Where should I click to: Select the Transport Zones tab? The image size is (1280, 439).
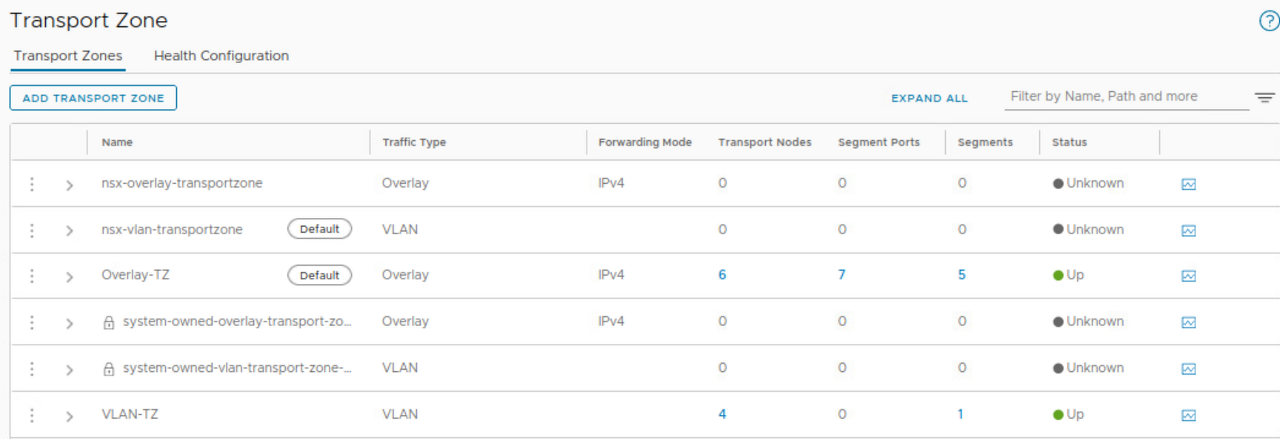point(68,56)
